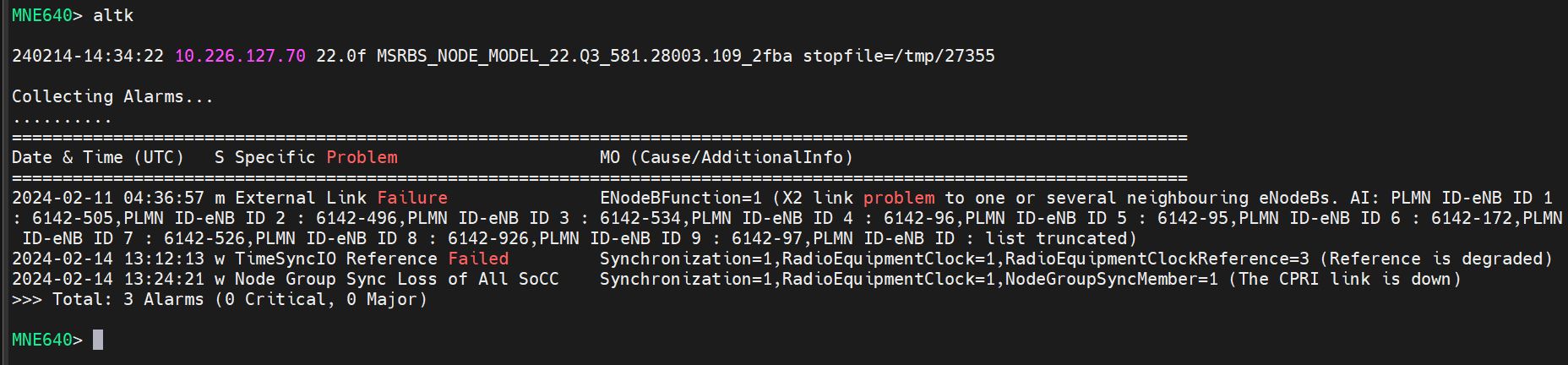1568x365 pixels.
Task: Click the ENodeBFunction=1 managed object text
Action: click(x=681, y=198)
